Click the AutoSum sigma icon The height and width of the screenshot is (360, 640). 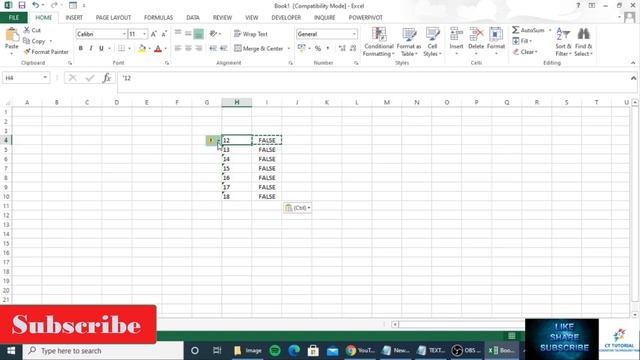516,30
